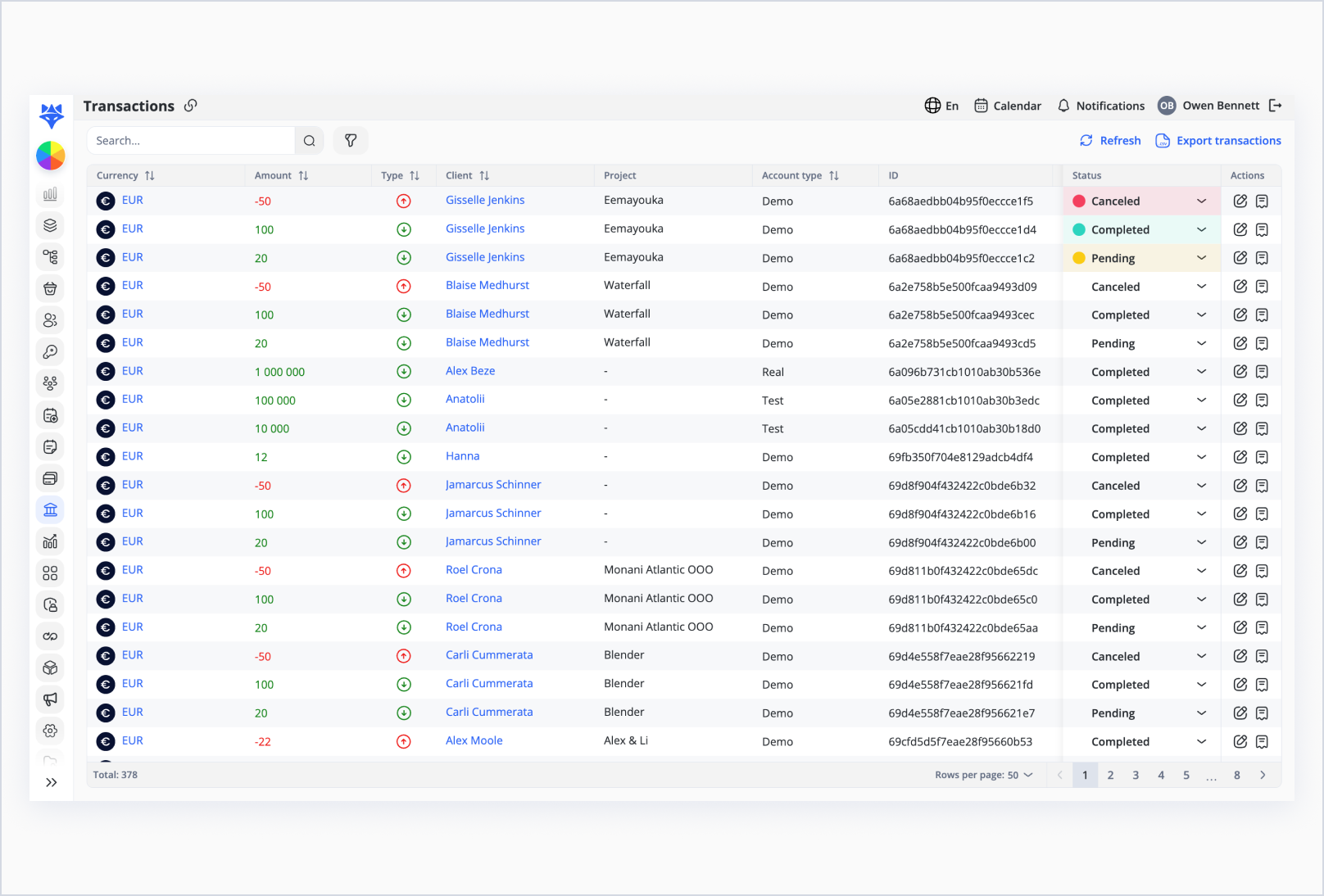The width and height of the screenshot is (1324, 896).
Task: Sort by Type column
Action: pyautogui.click(x=415, y=175)
